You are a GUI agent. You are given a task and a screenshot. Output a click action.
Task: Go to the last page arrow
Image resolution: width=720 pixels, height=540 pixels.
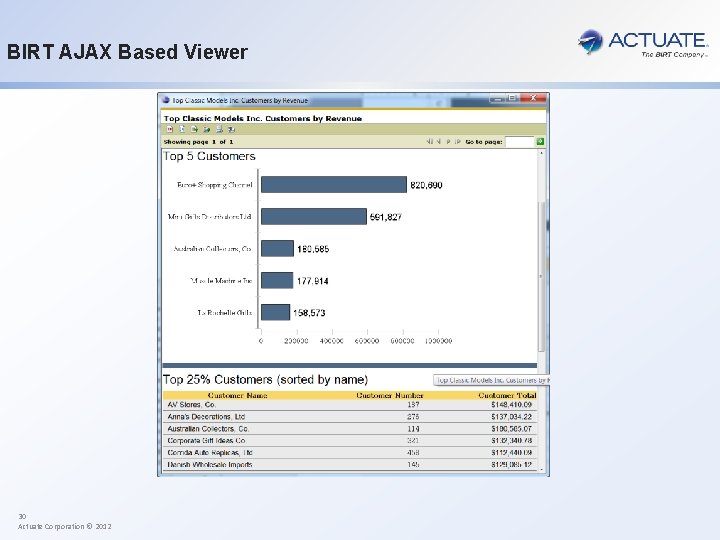(458, 142)
